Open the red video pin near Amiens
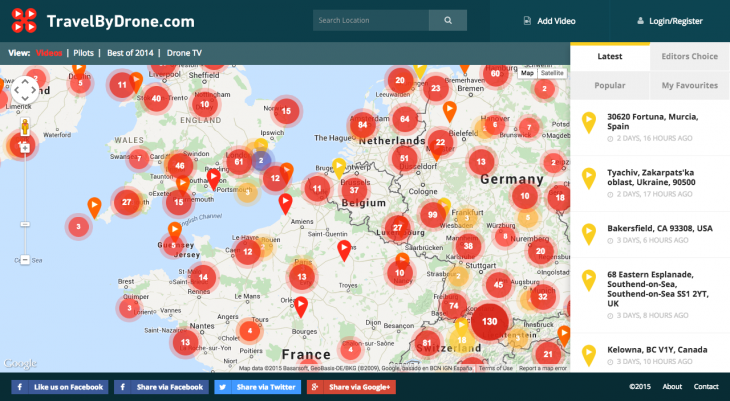730x401 pixels. (286, 203)
